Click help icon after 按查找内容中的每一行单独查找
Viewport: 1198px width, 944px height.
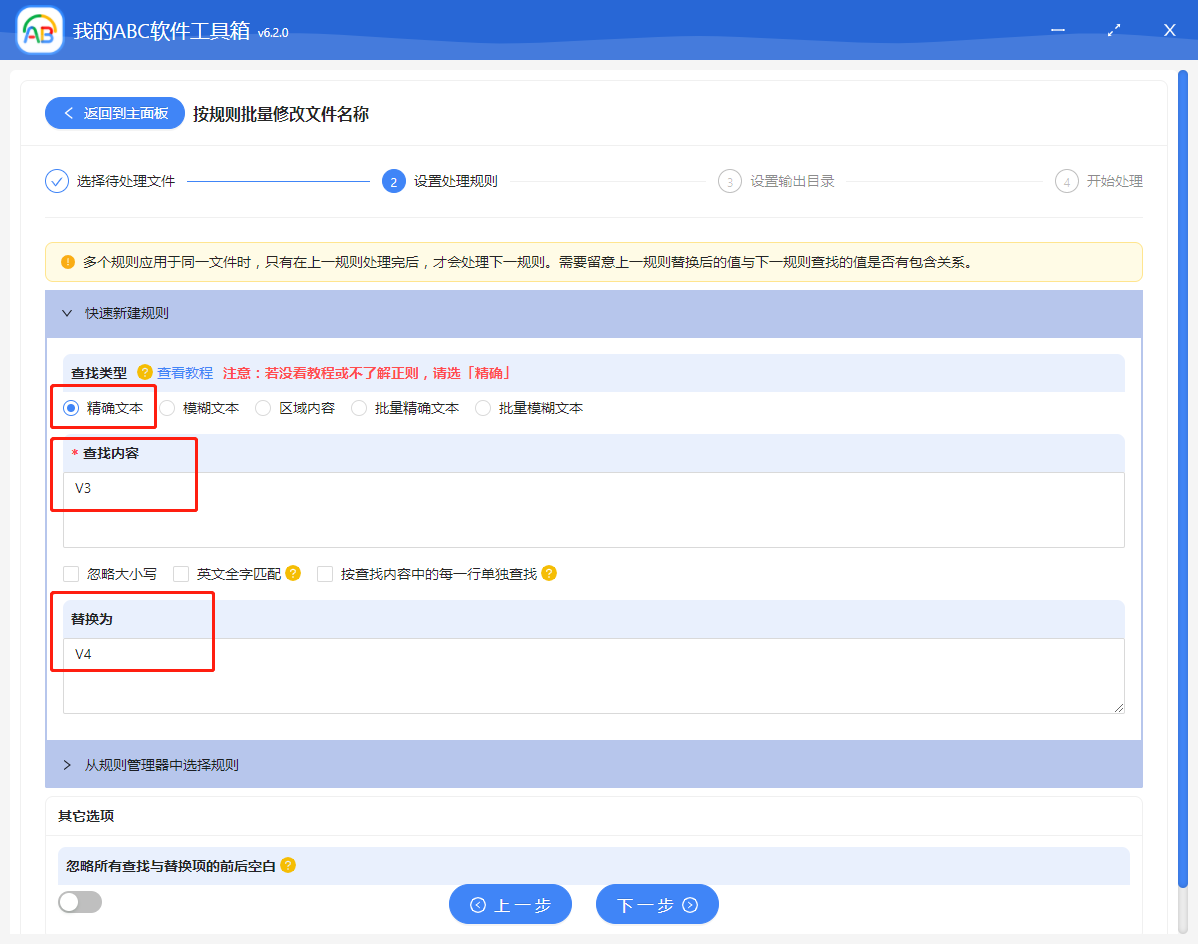(548, 573)
